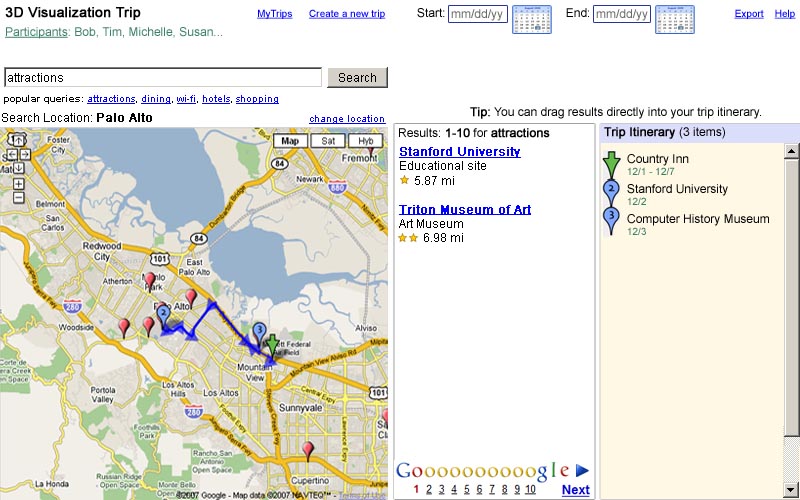Switch map to Sat view
Viewport: 800px width, 500px height.
tap(327, 141)
